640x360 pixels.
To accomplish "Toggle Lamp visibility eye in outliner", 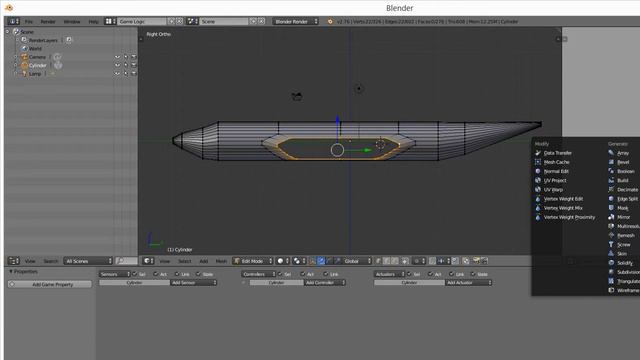I will pyautogui.click(x=118, y=74).
